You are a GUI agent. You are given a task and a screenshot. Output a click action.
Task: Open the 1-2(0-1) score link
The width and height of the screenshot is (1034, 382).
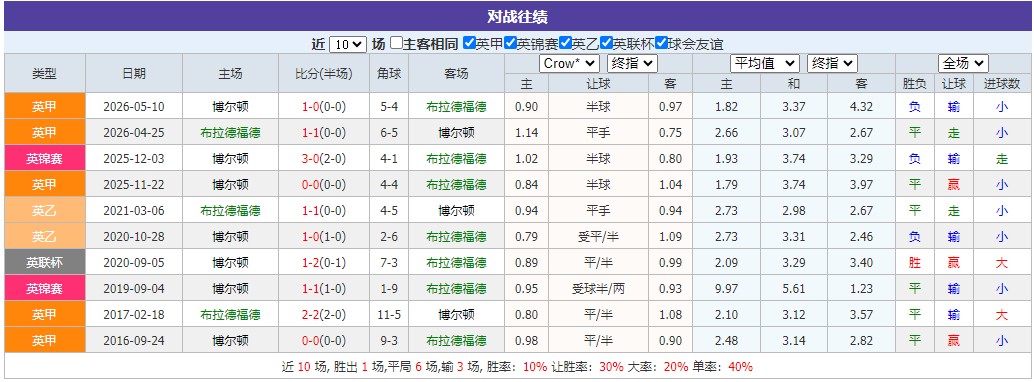point(324,263)
